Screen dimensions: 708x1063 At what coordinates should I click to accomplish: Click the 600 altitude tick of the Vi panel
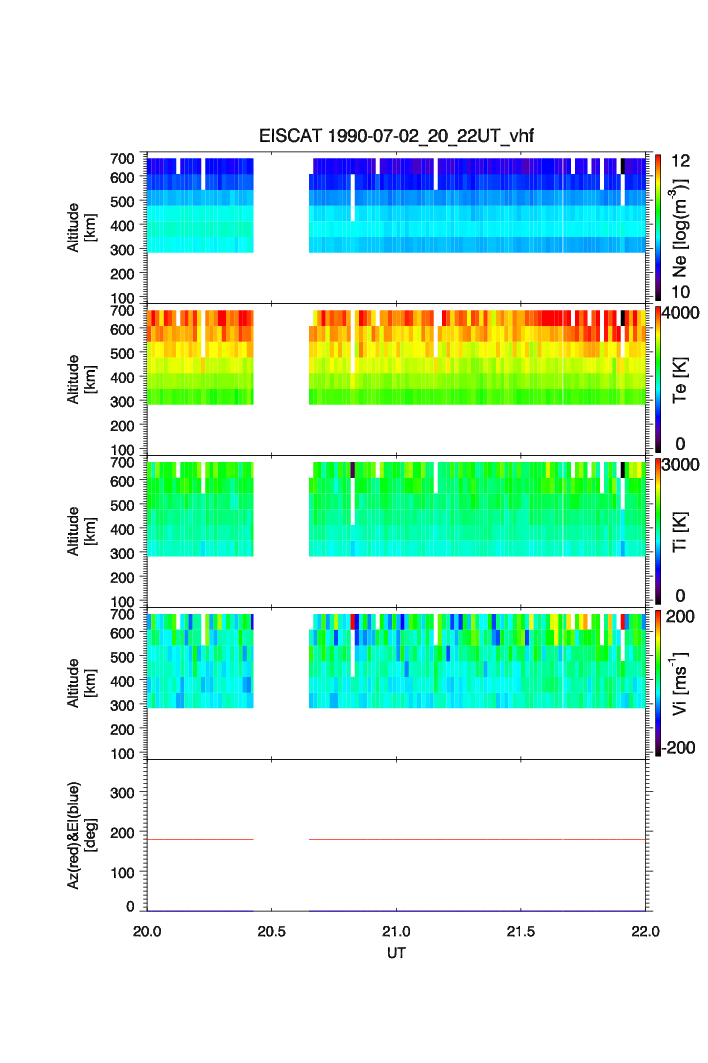click(122, 633)
